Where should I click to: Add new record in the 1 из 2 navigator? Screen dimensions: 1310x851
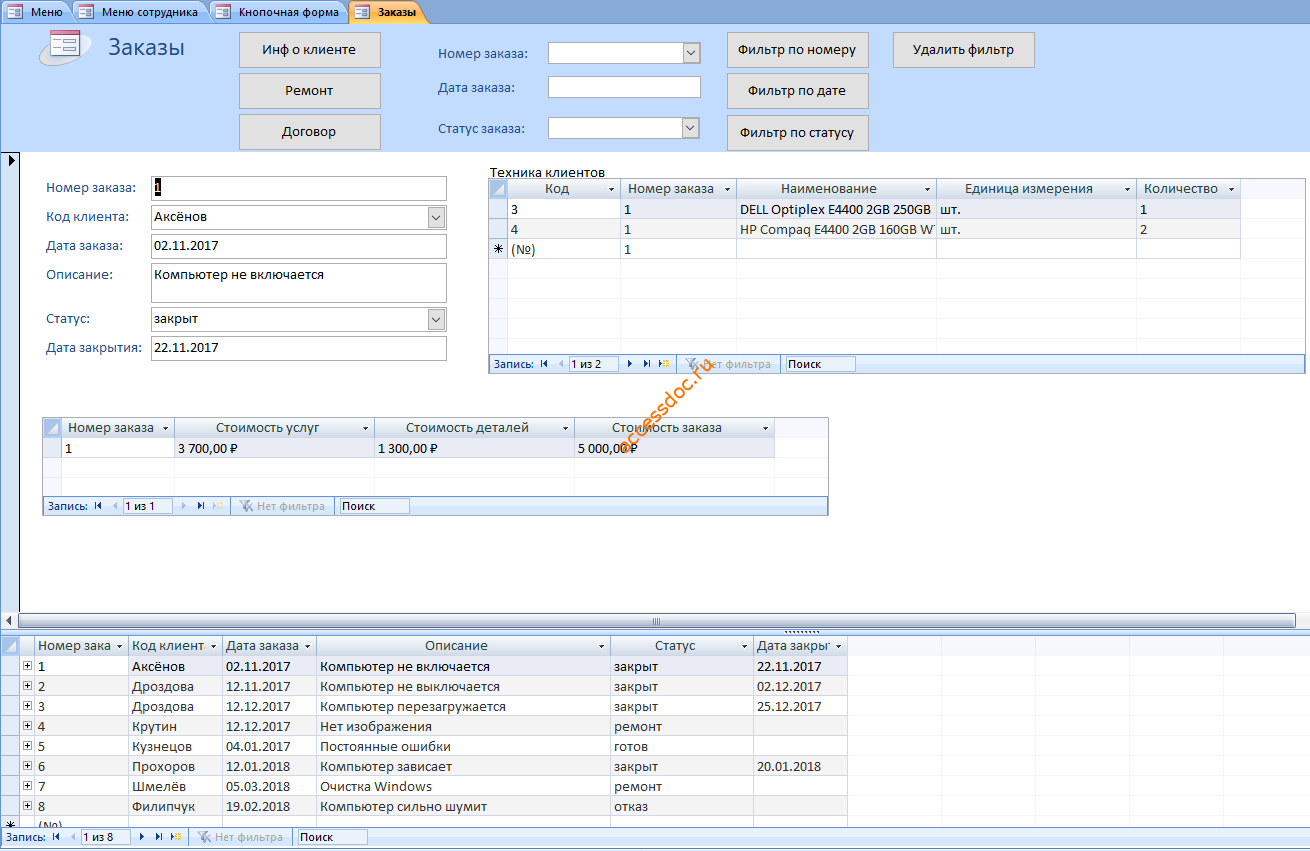[x=664, y=364]
